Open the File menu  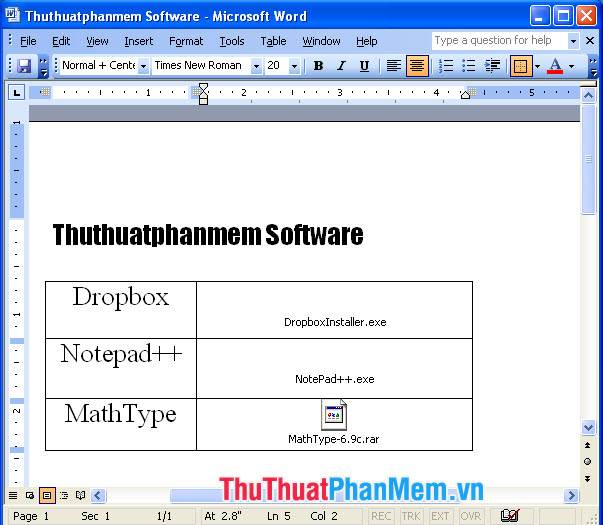[28, 41]
